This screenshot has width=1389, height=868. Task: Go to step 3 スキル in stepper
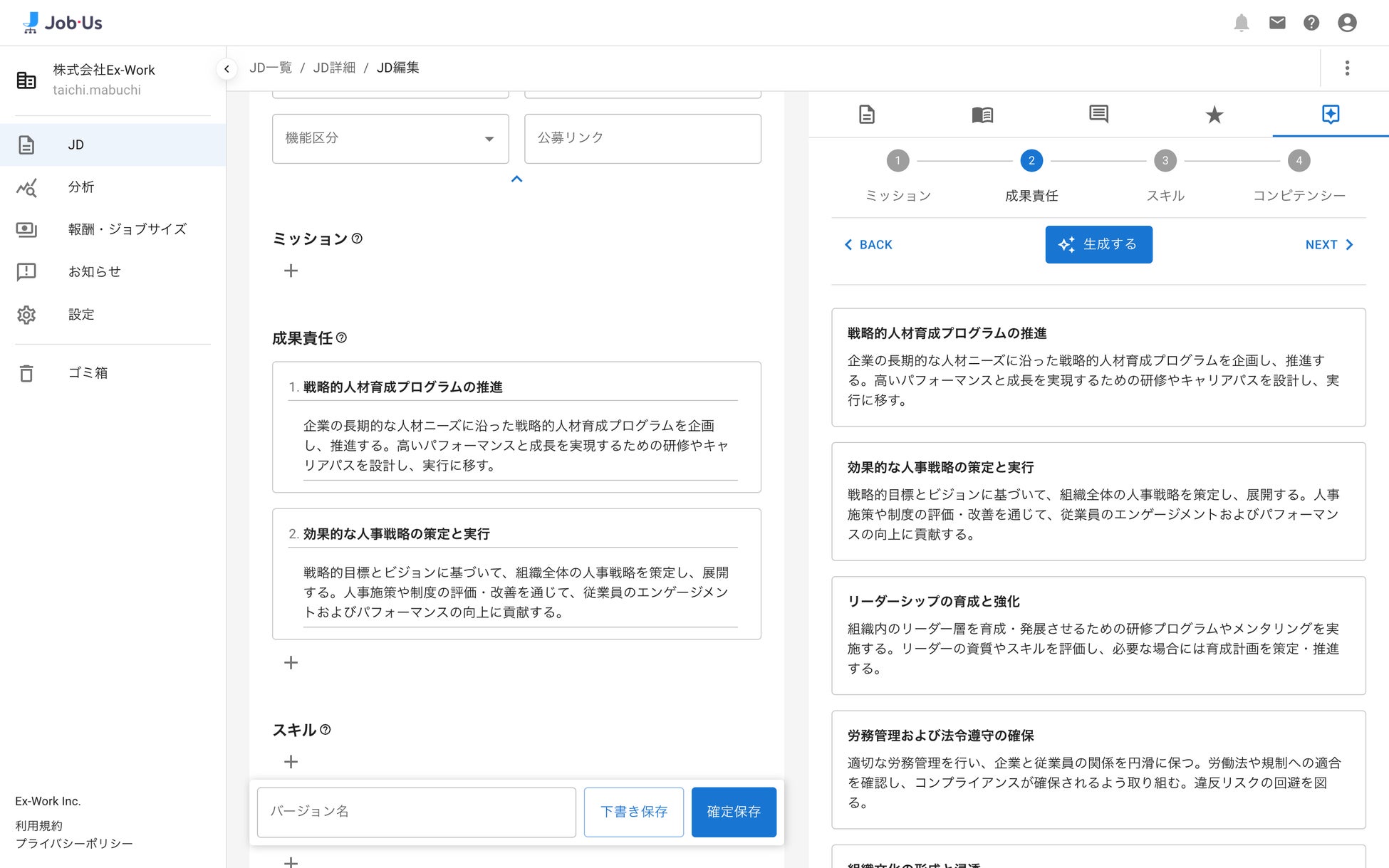[1165, 161]
